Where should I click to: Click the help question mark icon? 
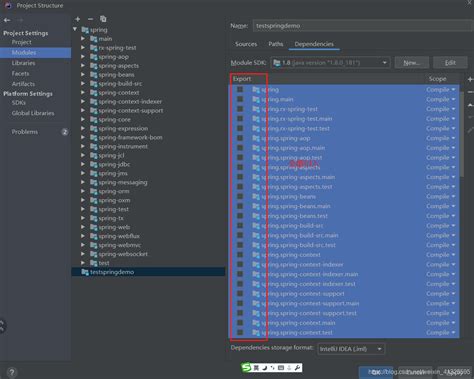(x=12, y=372)
